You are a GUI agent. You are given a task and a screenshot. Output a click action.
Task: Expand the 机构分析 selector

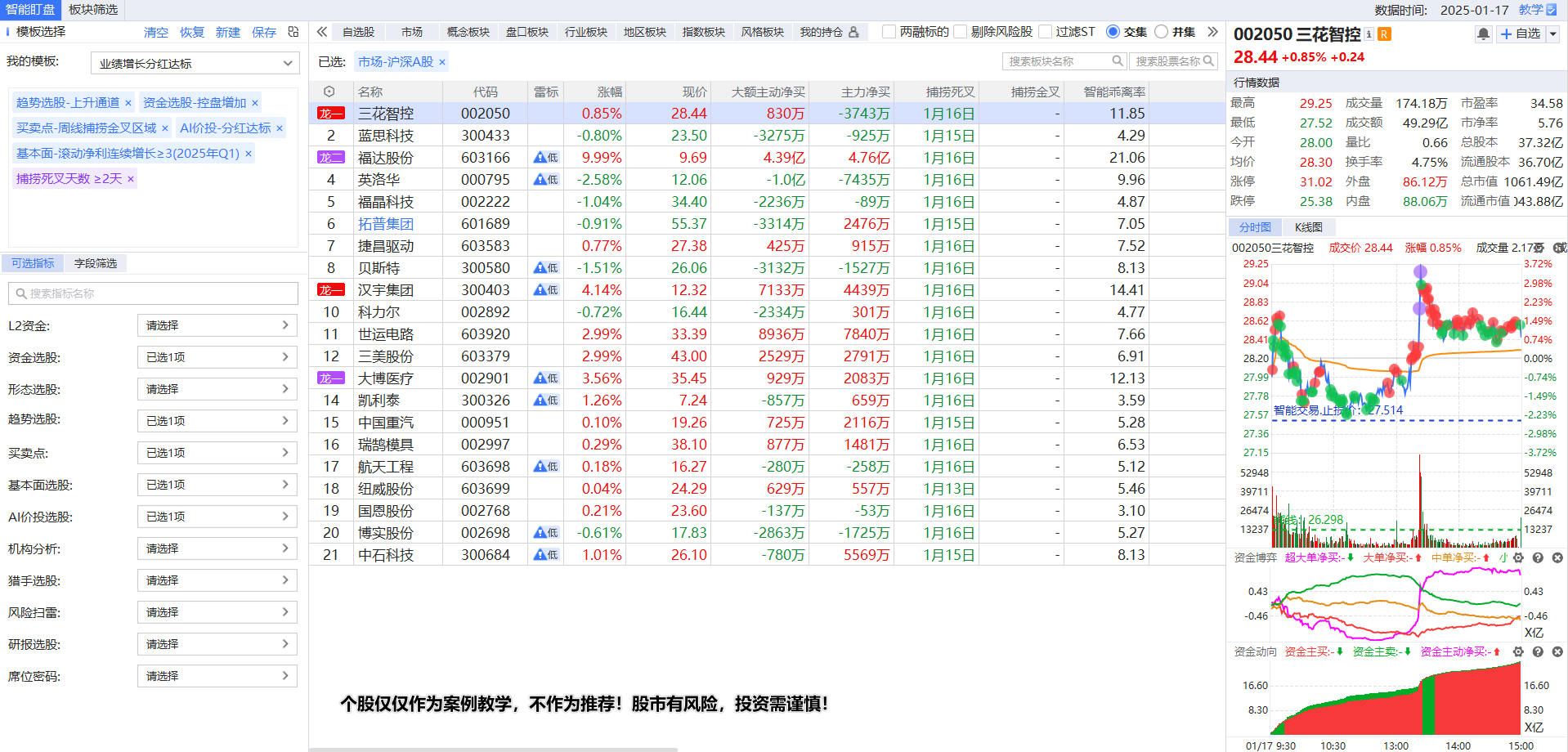pos(217,548)
